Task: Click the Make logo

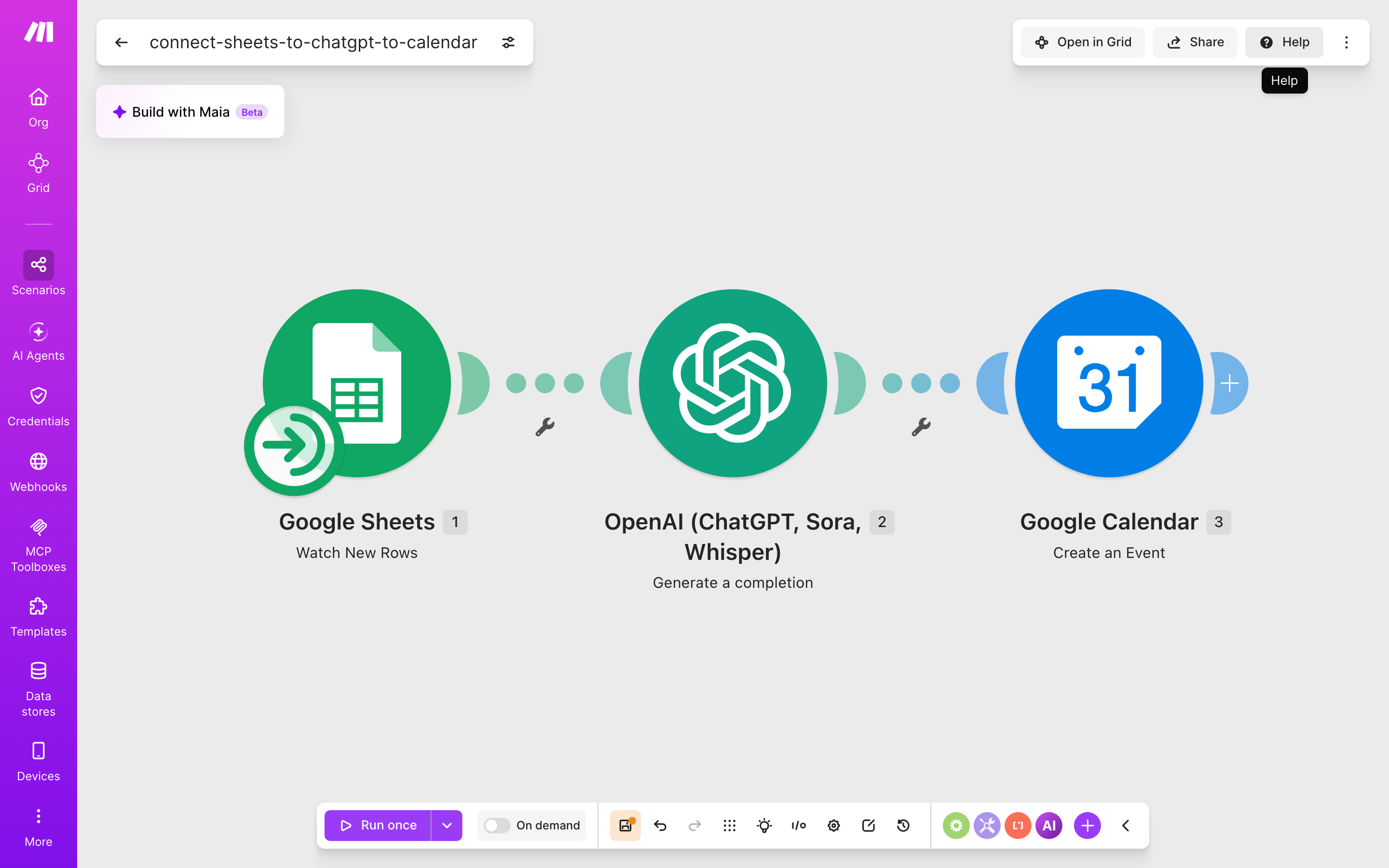Action: point(39,32)
